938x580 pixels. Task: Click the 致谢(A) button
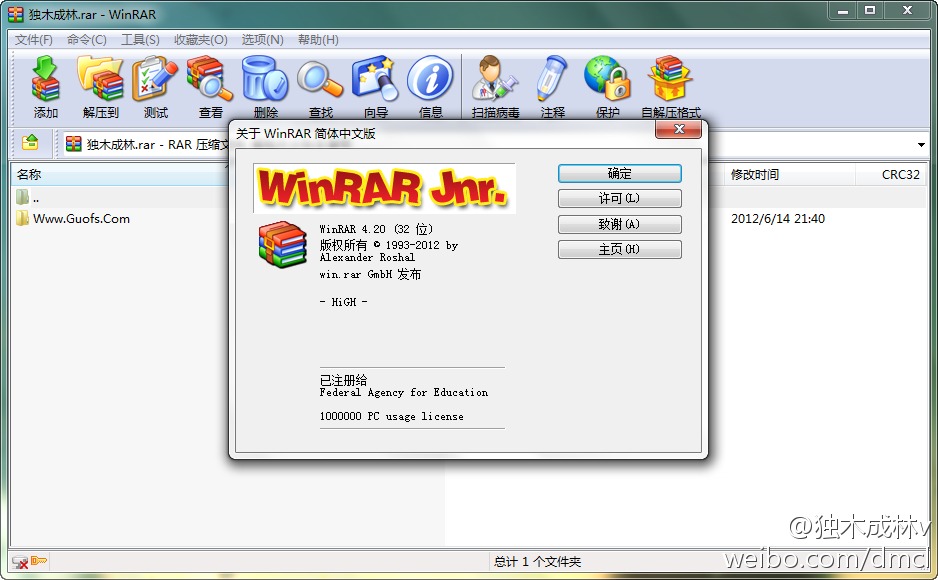tap(620, 224)
